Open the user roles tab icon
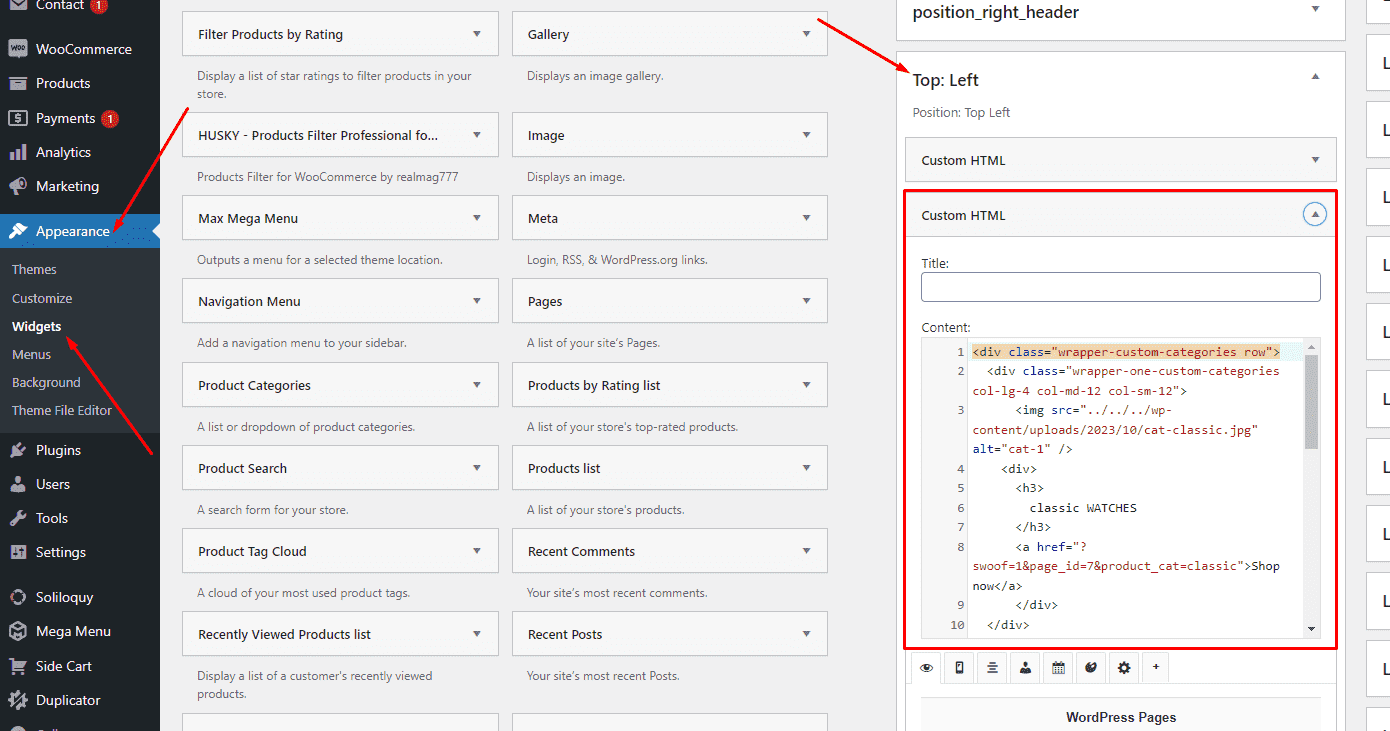The height and width of the screenshot is (731, 1390). [1025, 668]
